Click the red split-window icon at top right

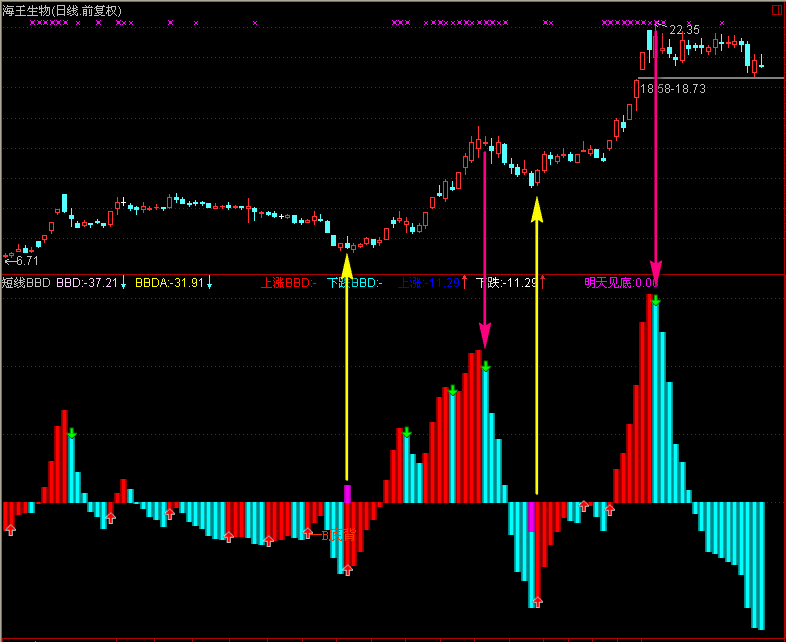pos(776,10)
